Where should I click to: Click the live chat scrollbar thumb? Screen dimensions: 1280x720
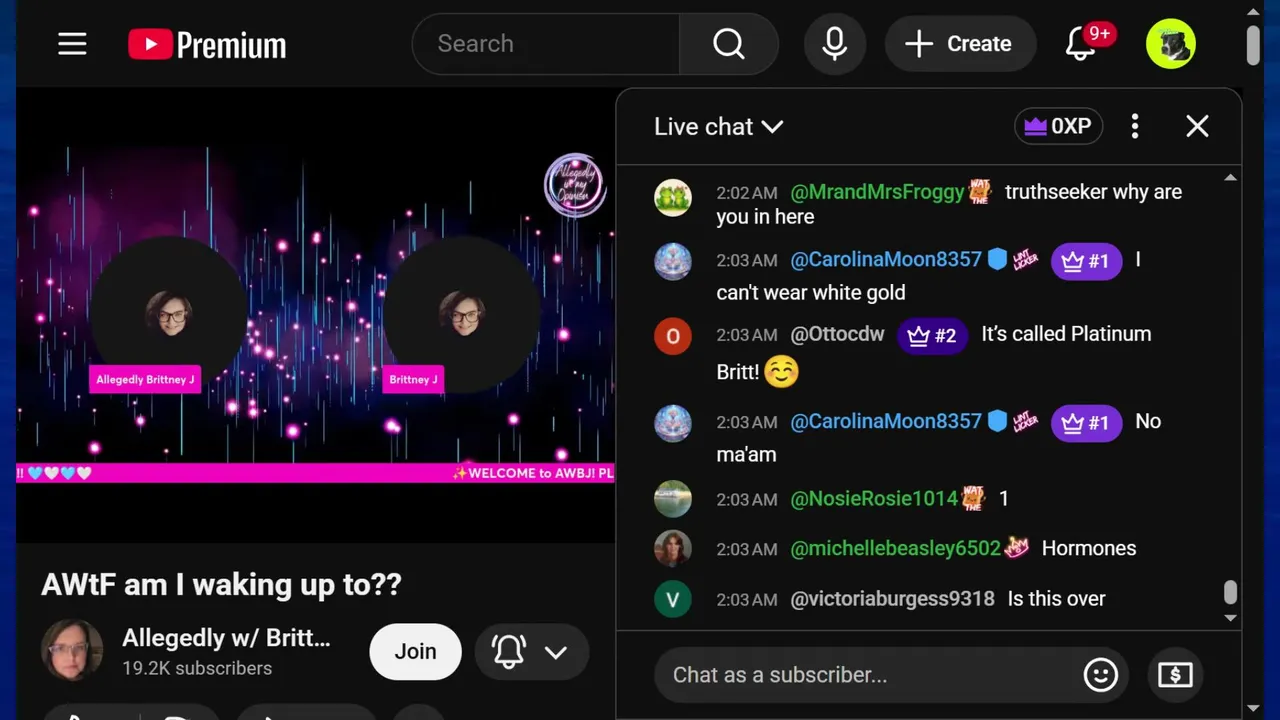point(1231,592)
